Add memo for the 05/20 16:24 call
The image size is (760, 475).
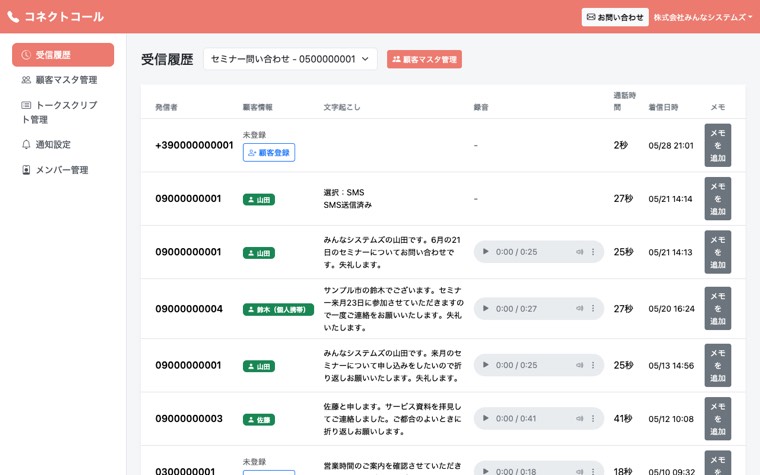[718, 308]
